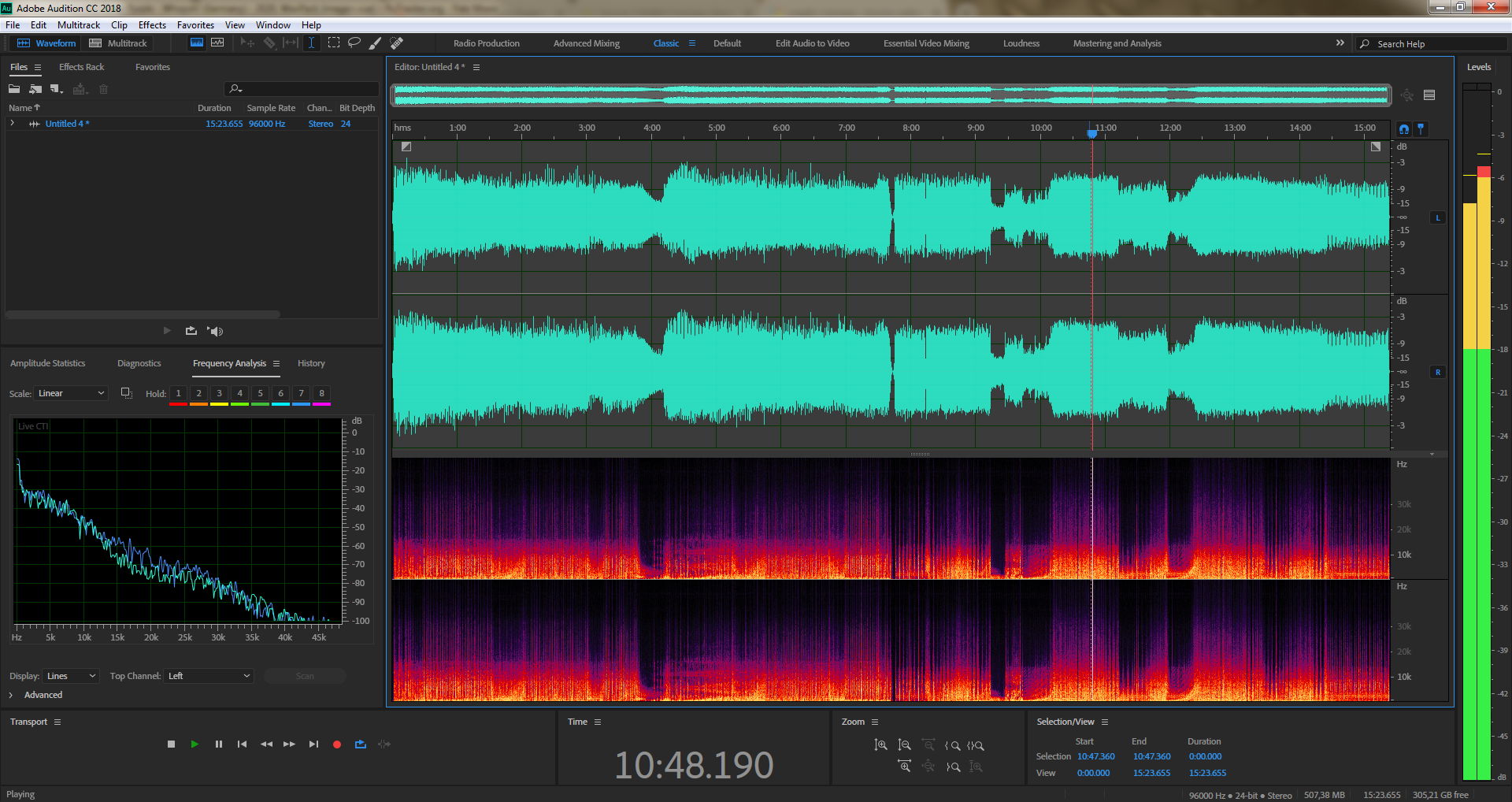
Task: Open the Top Channel dropdown
Action: click(209, 676)
